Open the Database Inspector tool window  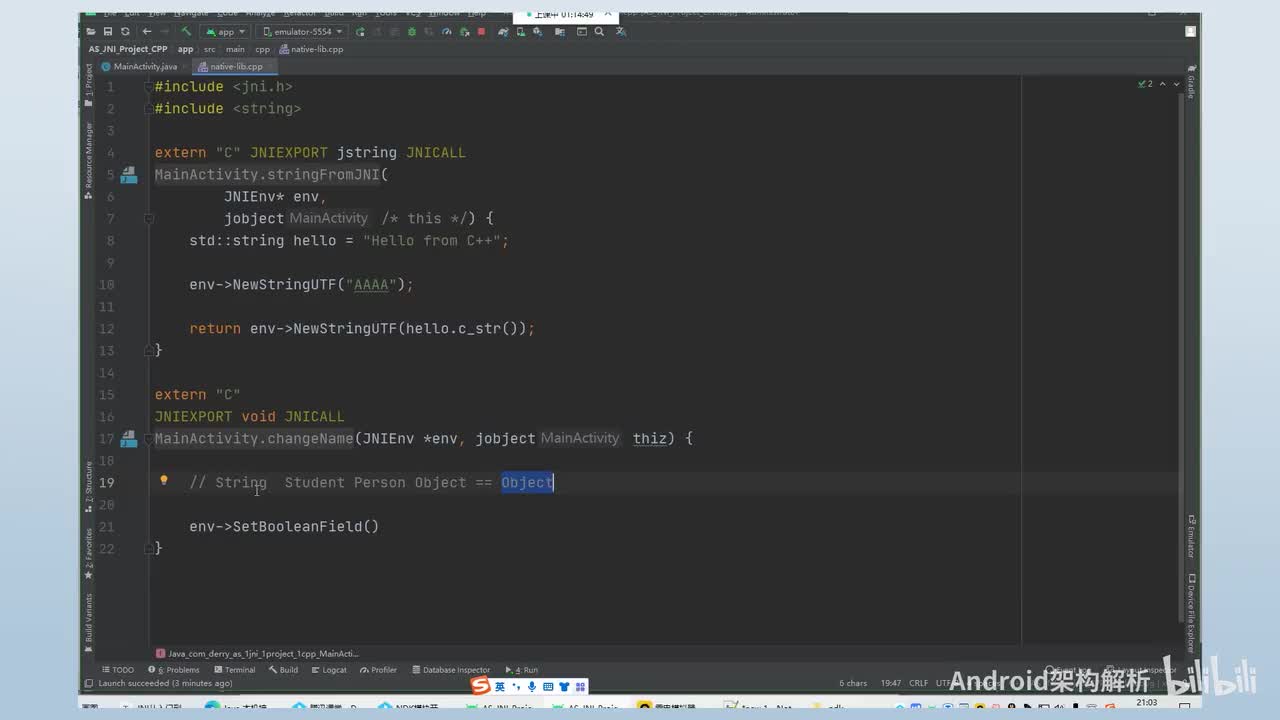tap(451, 670)
